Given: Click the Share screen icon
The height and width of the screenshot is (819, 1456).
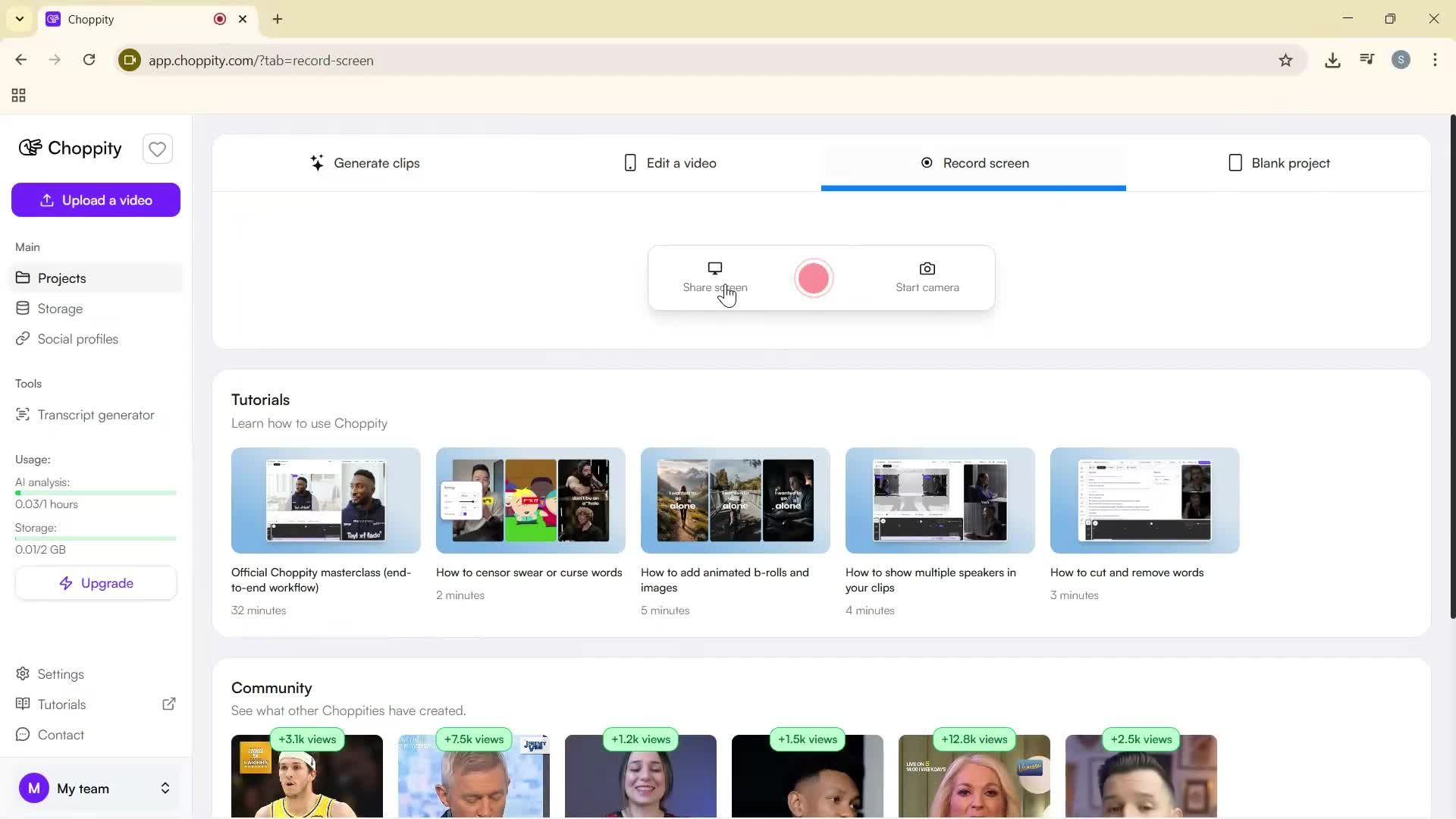Looking at the screenshot, I should tap(714, 268).
